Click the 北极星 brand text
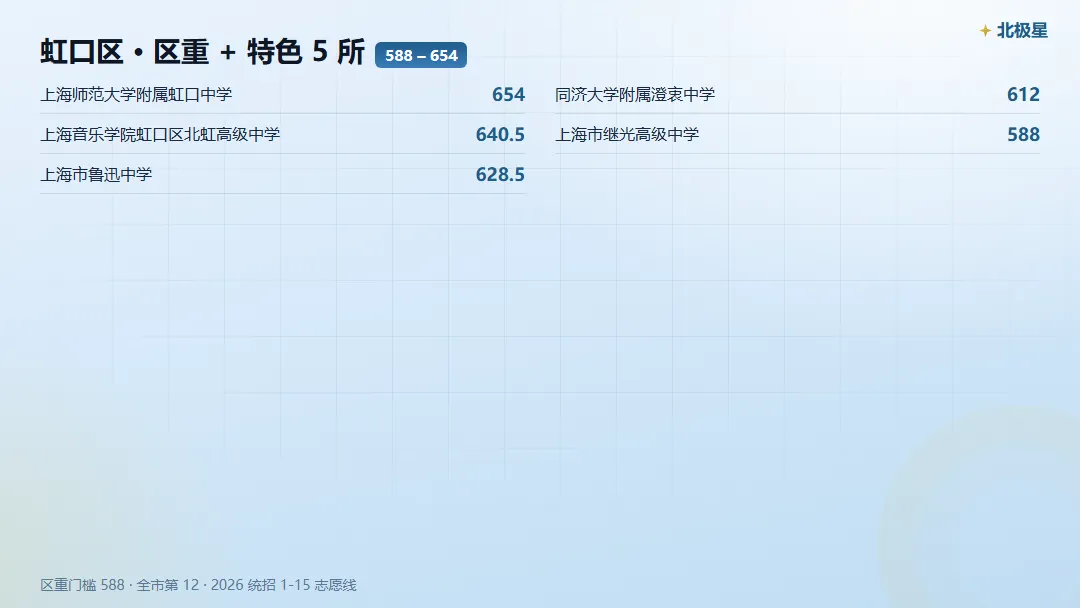 point(1022,31)
